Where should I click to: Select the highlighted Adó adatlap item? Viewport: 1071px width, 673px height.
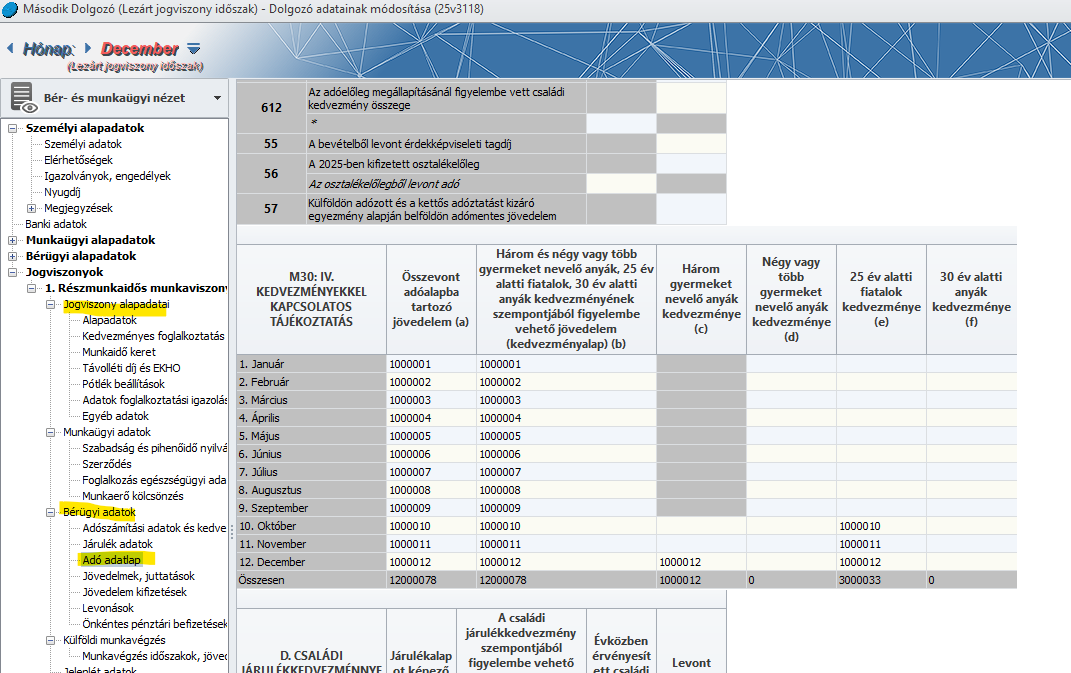pos(111,560)
